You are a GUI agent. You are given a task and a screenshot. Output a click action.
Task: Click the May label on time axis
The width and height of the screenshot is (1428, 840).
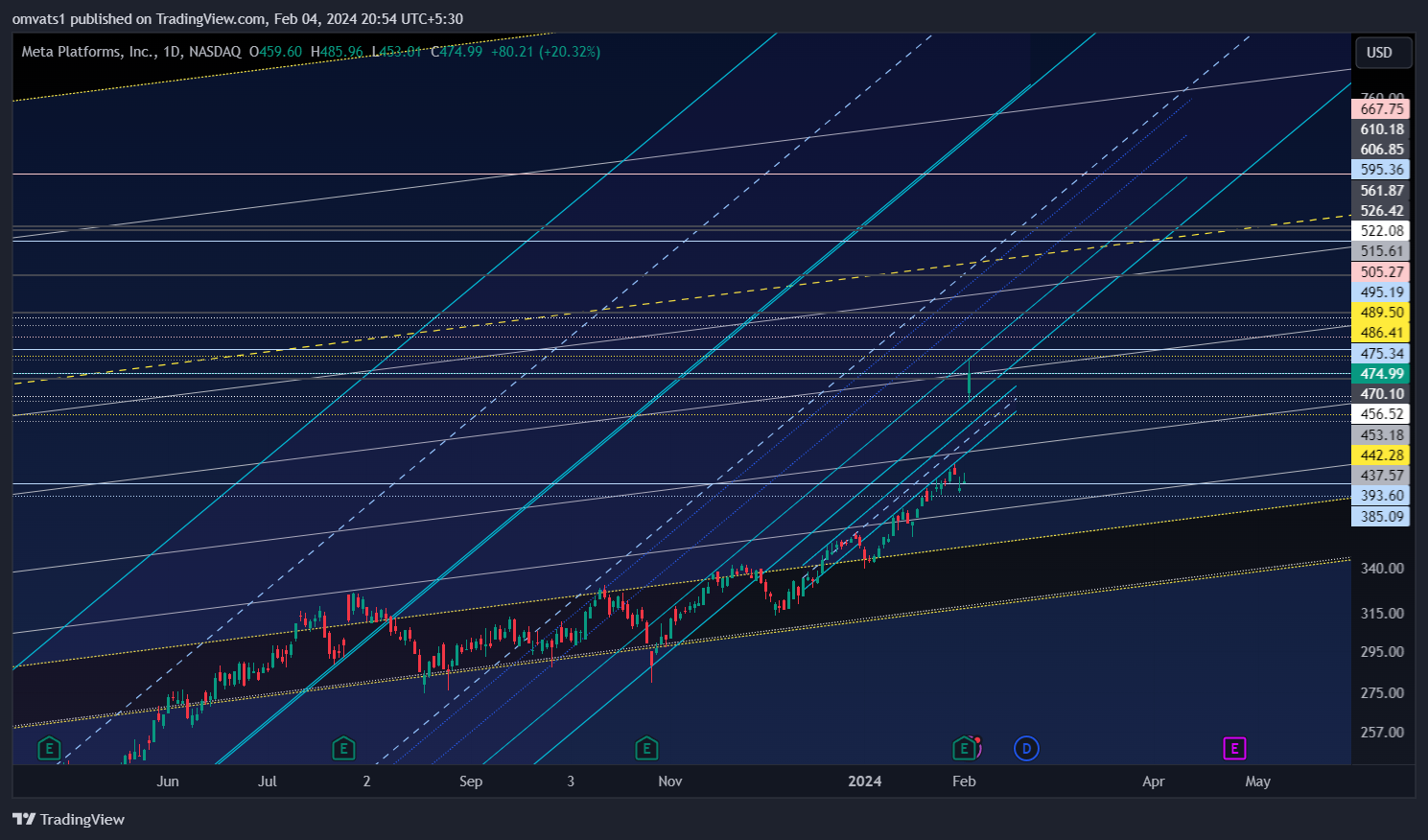pos(1258,782)
